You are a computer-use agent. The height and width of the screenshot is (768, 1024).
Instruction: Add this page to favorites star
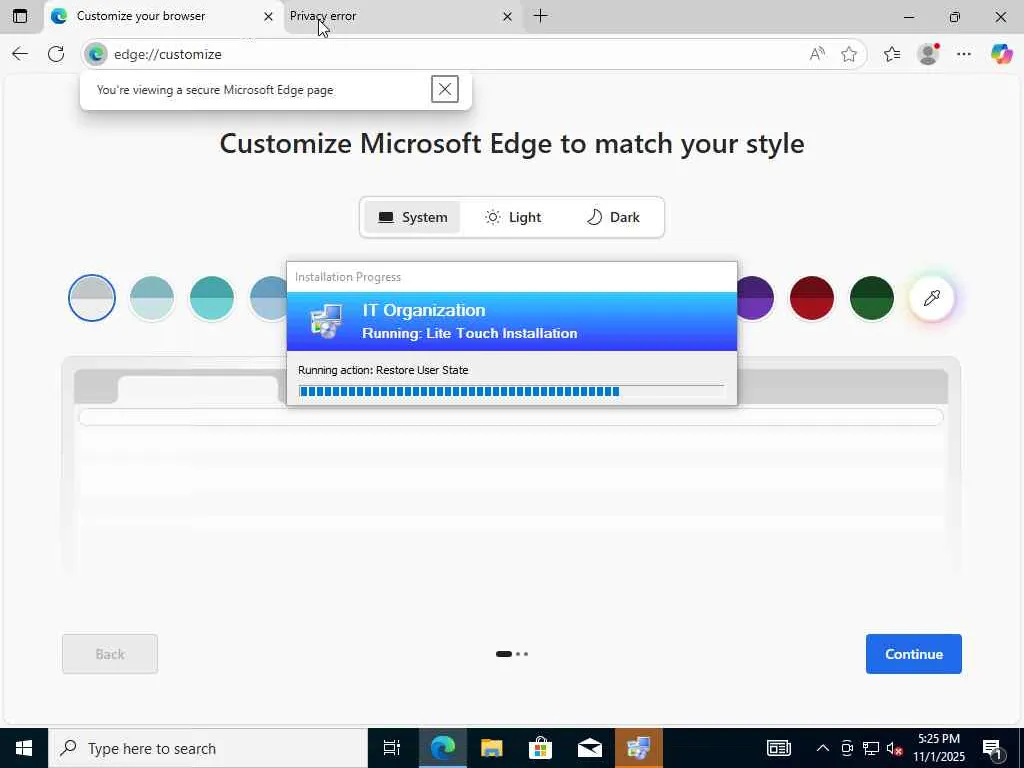pos(848,54)
